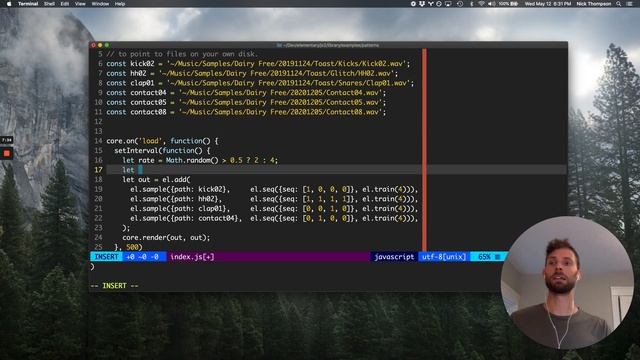Click core.render(out, out); line
The height and width of the screenshot is (360, 640).
(166, 238)
